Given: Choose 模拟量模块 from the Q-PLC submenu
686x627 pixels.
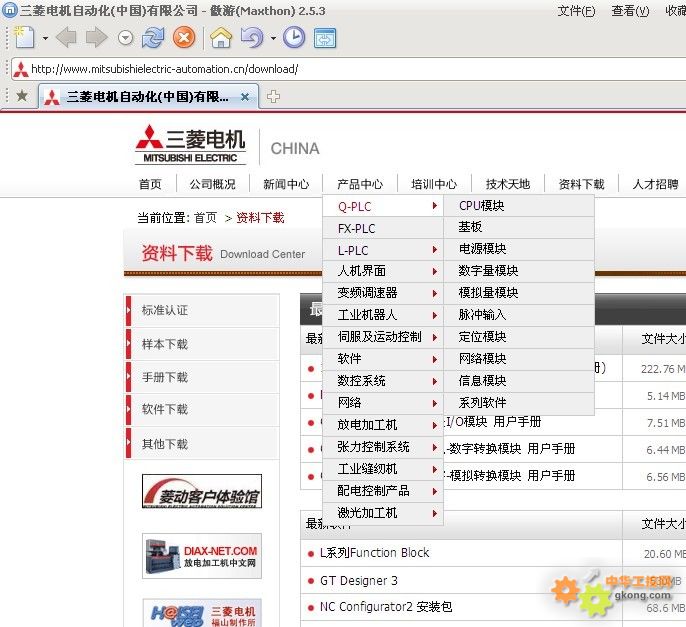Looking at the screenshot, I should pos(519,293).
